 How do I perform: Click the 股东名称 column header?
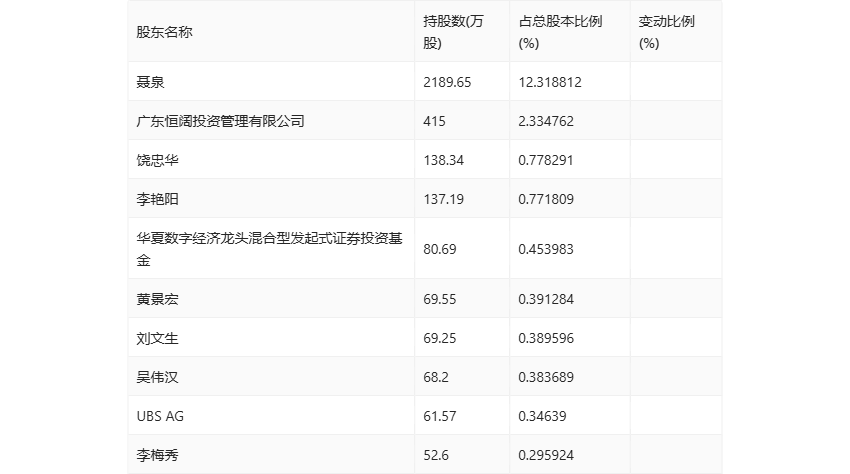(164, 32)
